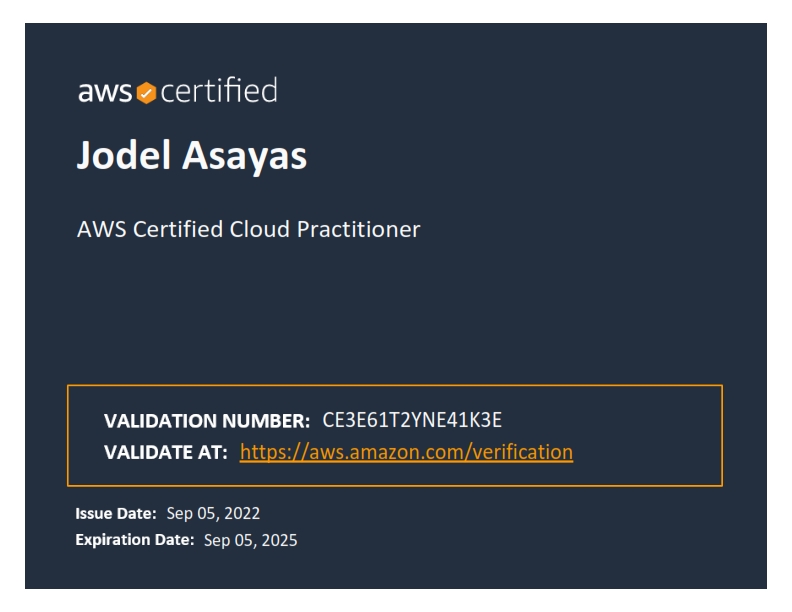Image resolution: width=792 pixels, height=612 pixels.
Task: Click the first name 'Jodel'
Action: 124,155
